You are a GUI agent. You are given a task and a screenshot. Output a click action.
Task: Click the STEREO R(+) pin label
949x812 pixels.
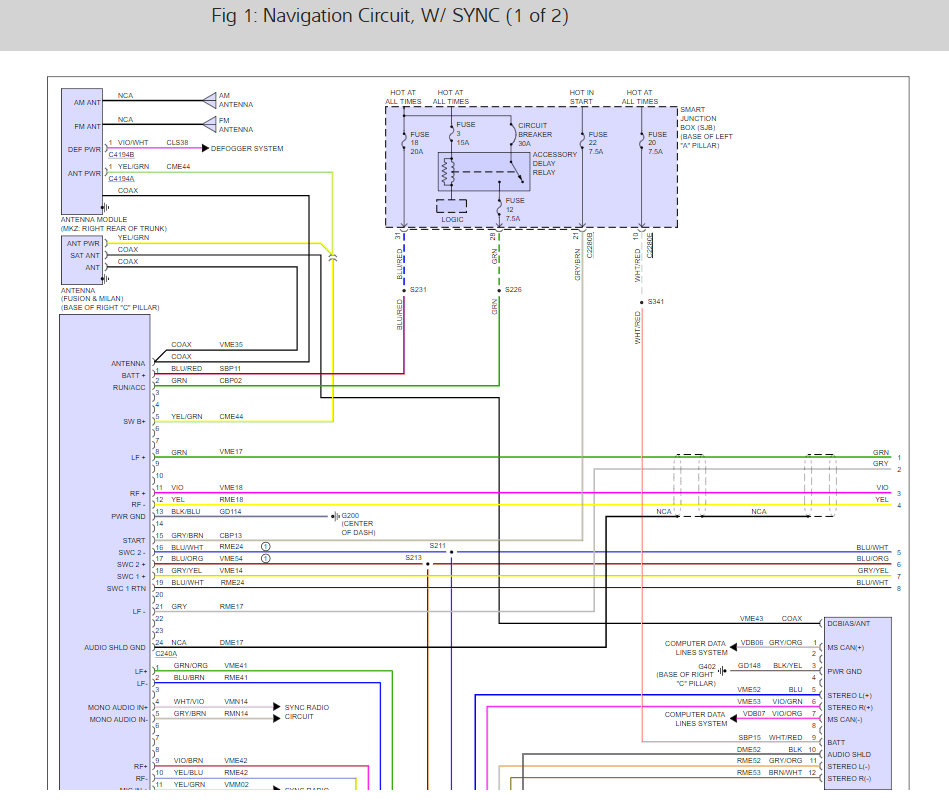pyautogui.click(x=850, y=707)
